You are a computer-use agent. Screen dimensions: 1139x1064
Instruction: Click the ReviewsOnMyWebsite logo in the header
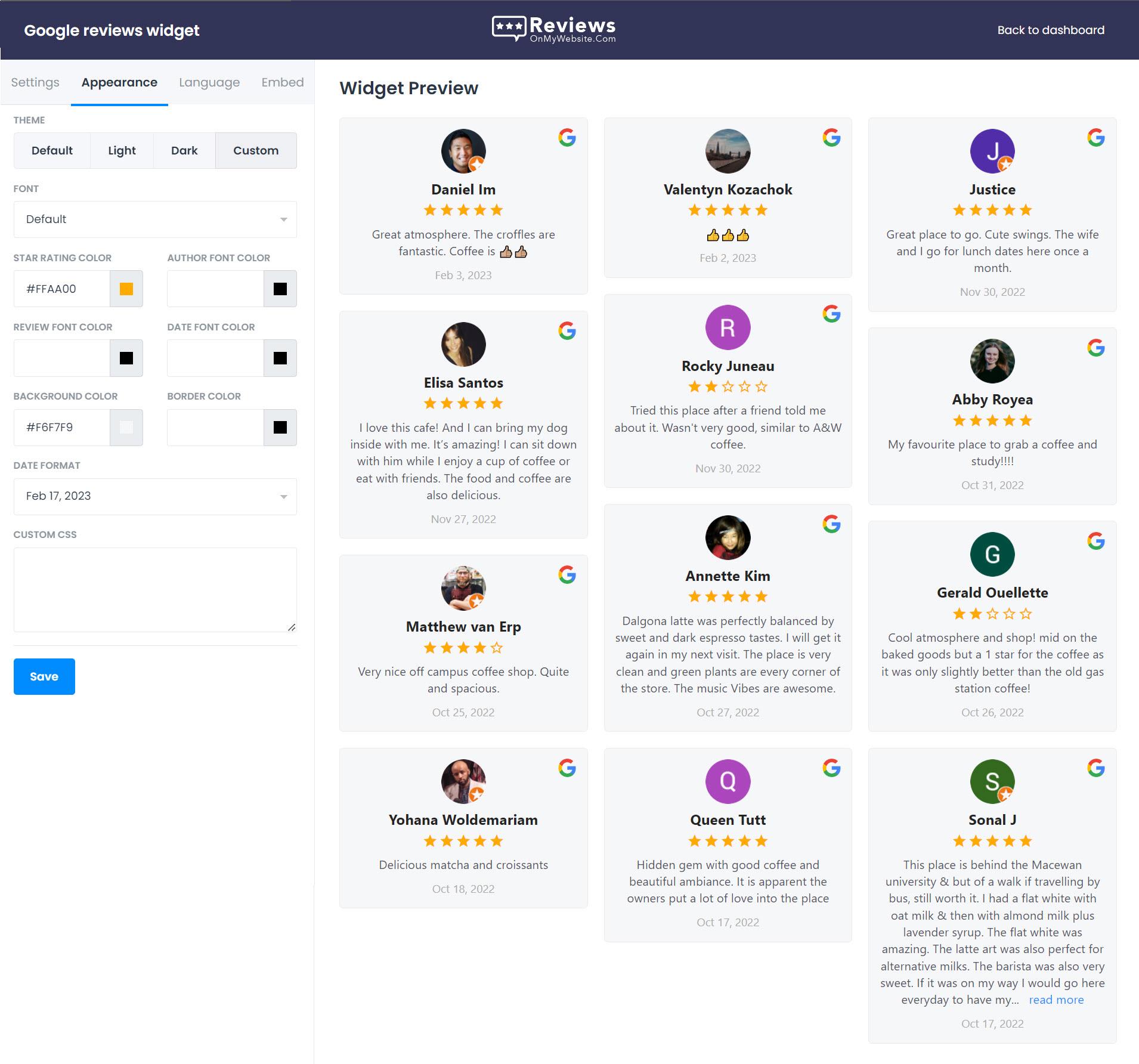(x=553, y=29)
